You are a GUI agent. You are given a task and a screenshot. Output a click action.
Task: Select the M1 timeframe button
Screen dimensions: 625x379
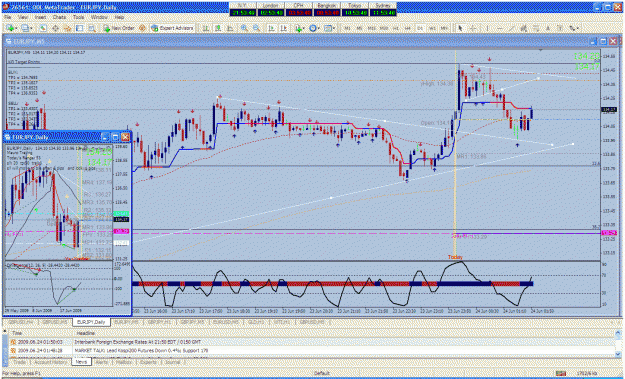[348, 28]
